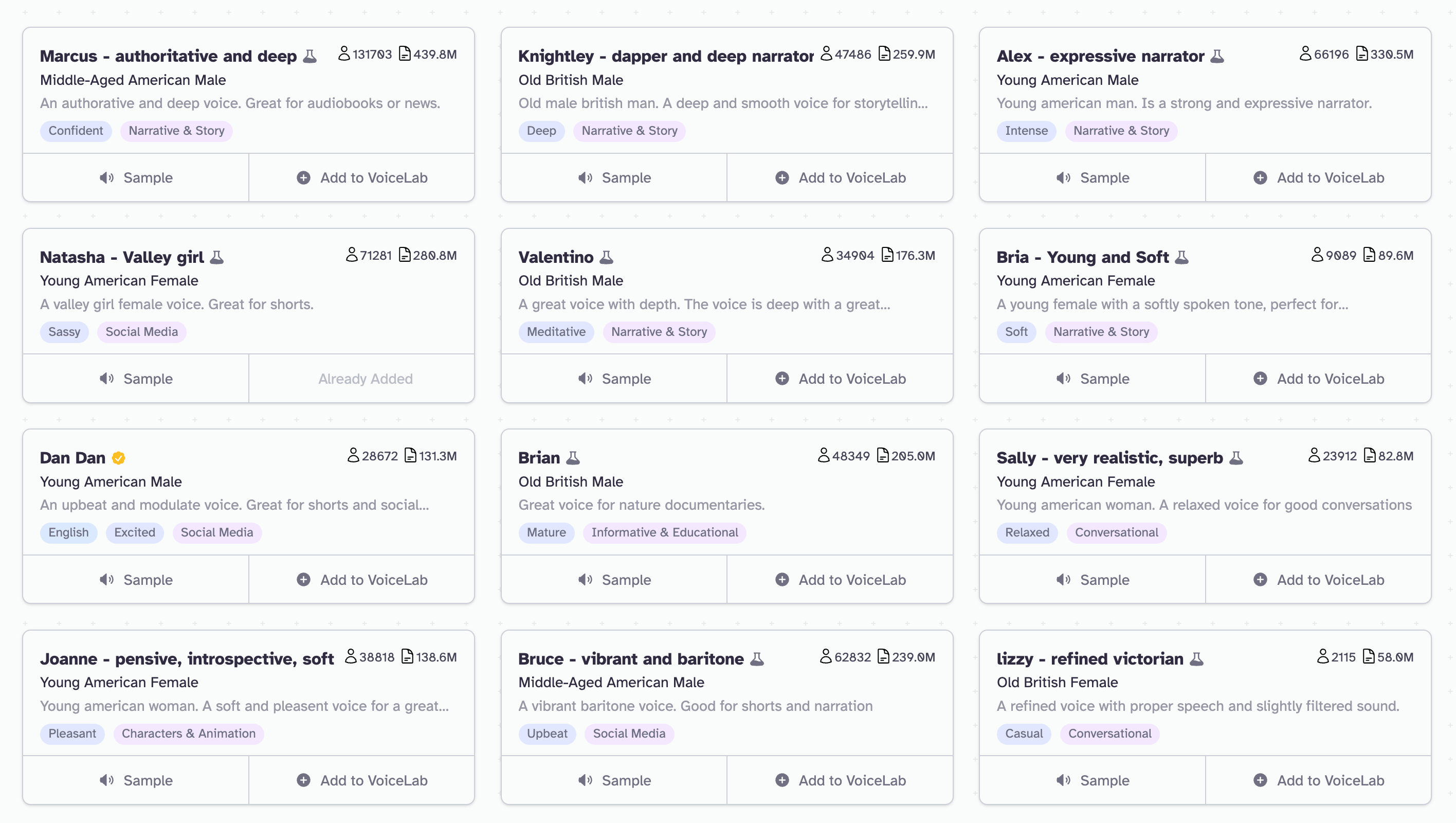Click Dan Dan's verified badge icon
Viewport: 1456px width, 823px height.
coord(118,458)
